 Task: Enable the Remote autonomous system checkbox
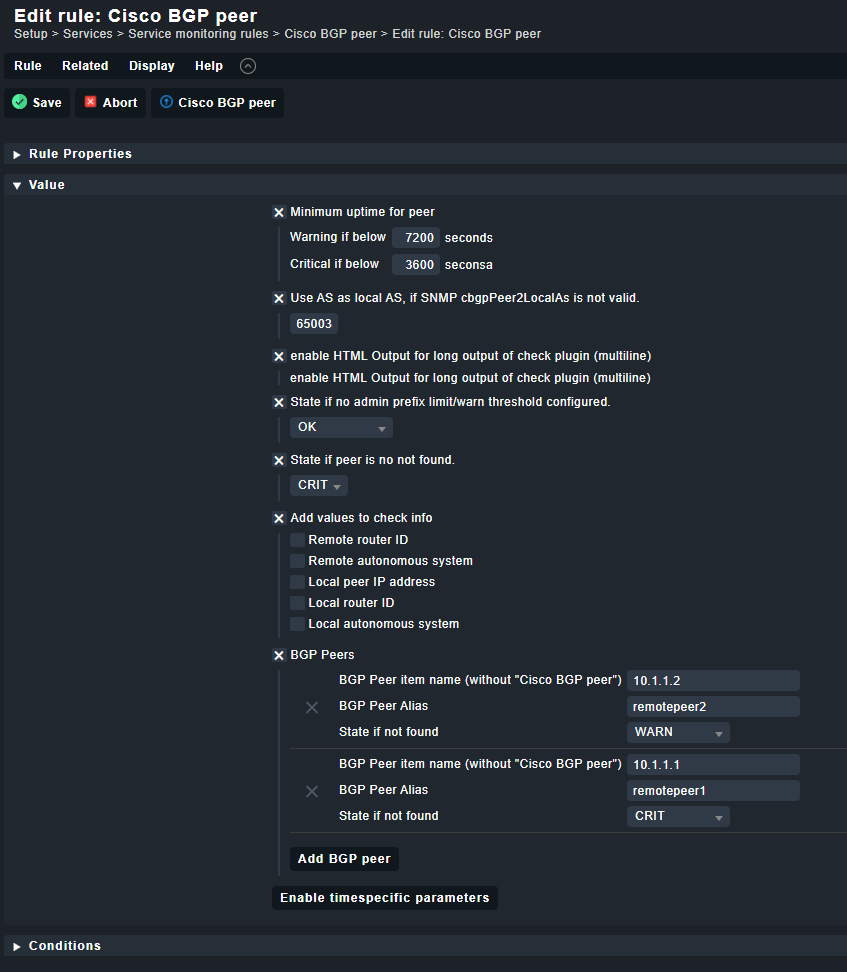click(298, 561)
